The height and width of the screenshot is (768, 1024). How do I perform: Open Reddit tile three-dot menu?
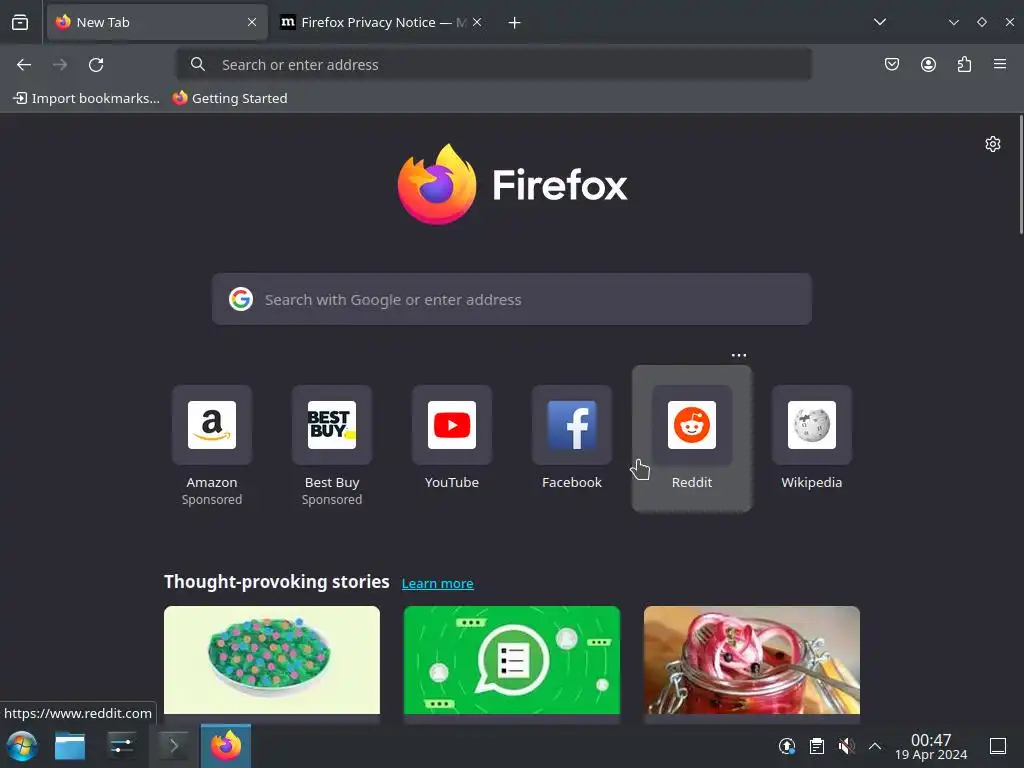[739, 355]
